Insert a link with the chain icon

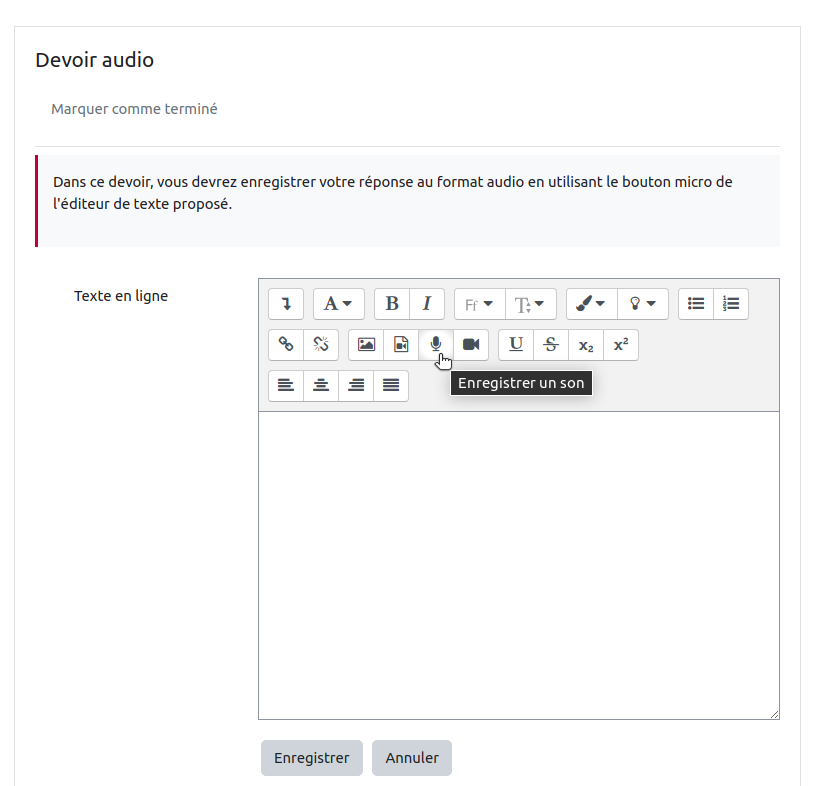pos(286,344)
